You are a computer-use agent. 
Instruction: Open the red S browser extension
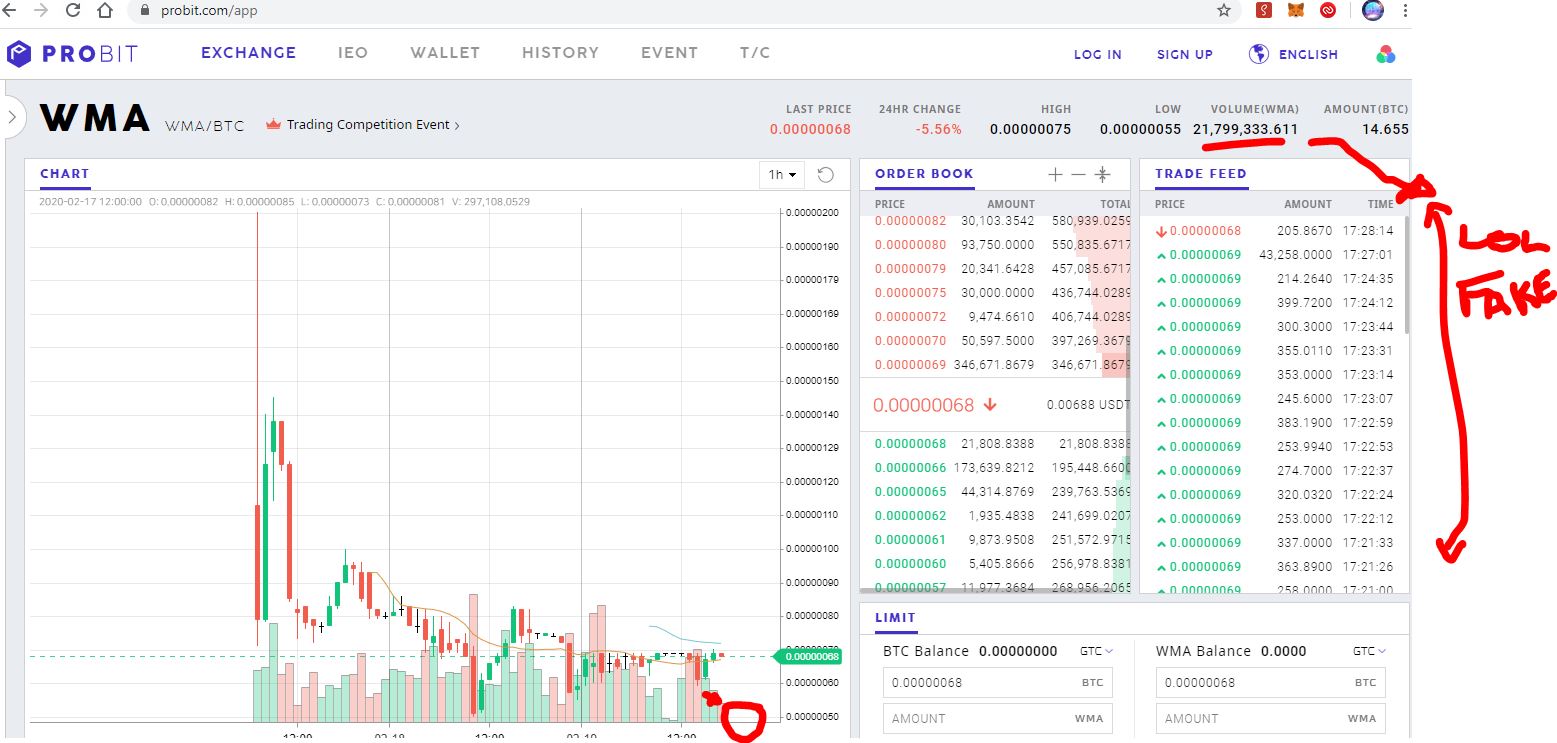(1264, 11)
